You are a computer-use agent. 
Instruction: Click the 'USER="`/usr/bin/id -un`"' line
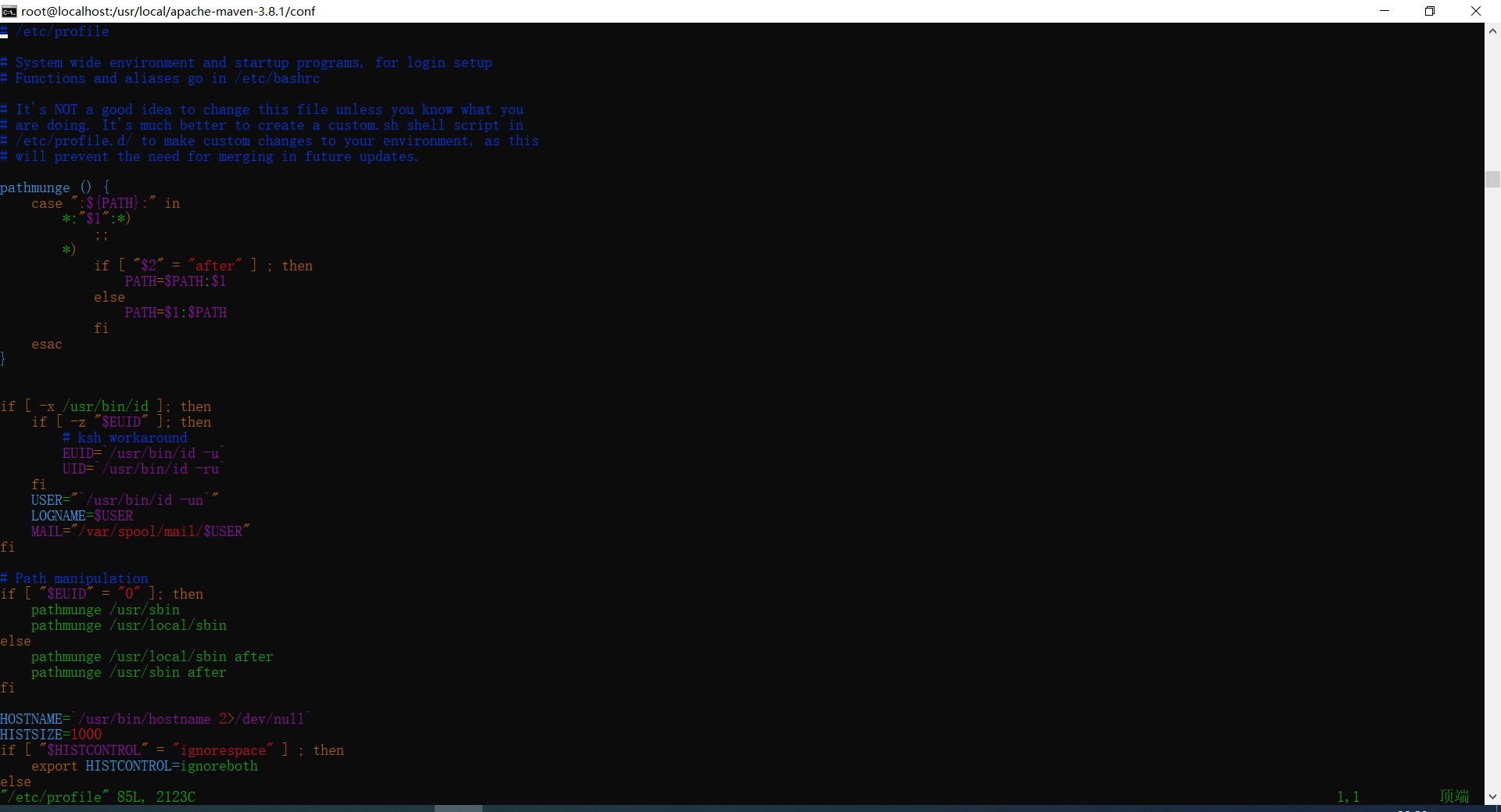coord(125,500)
